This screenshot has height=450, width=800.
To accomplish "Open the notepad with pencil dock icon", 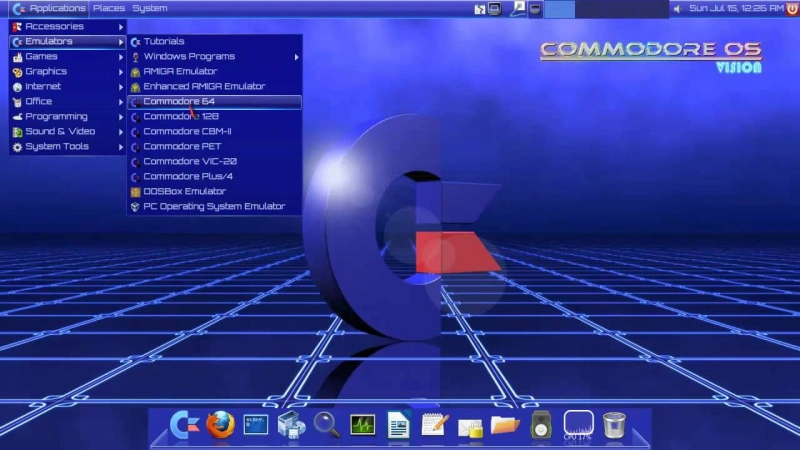I will (434, 424).
